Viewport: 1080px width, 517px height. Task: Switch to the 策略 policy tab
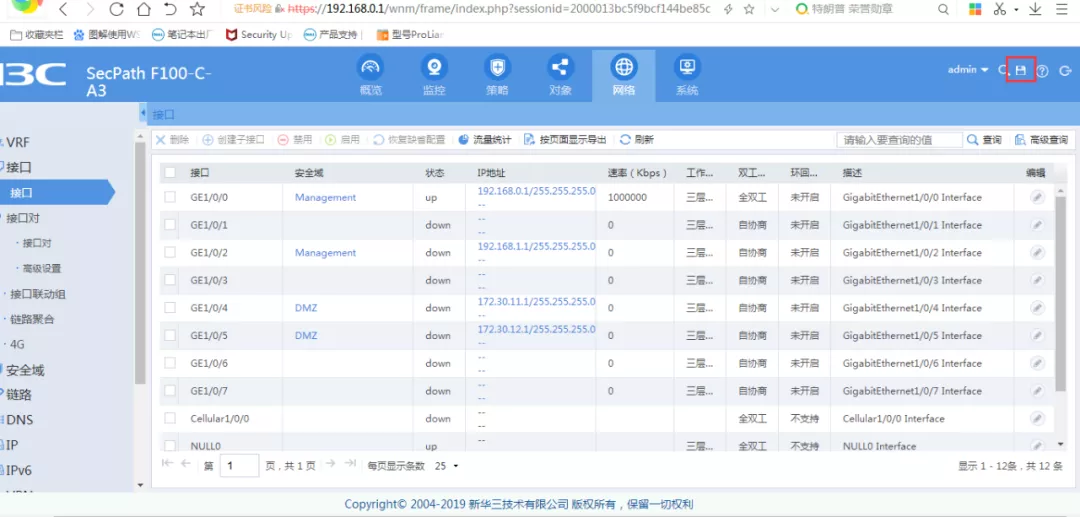[x=497, y=76]
